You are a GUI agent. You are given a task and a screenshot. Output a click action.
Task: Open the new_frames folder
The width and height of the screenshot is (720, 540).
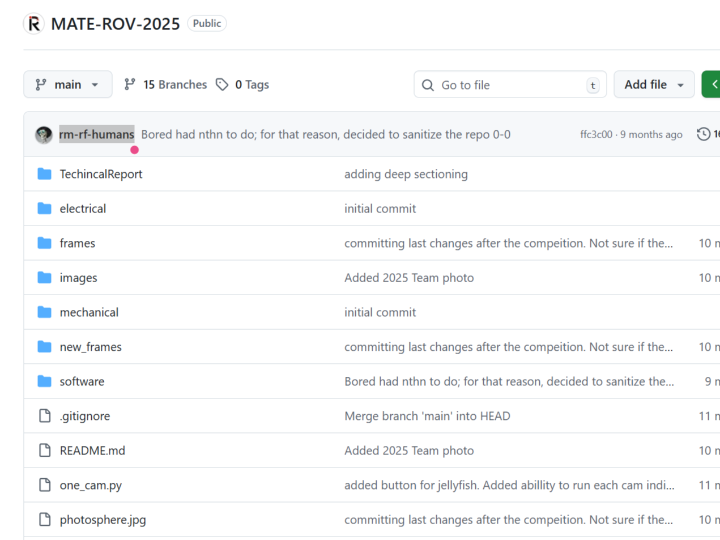tap(90, 347)
